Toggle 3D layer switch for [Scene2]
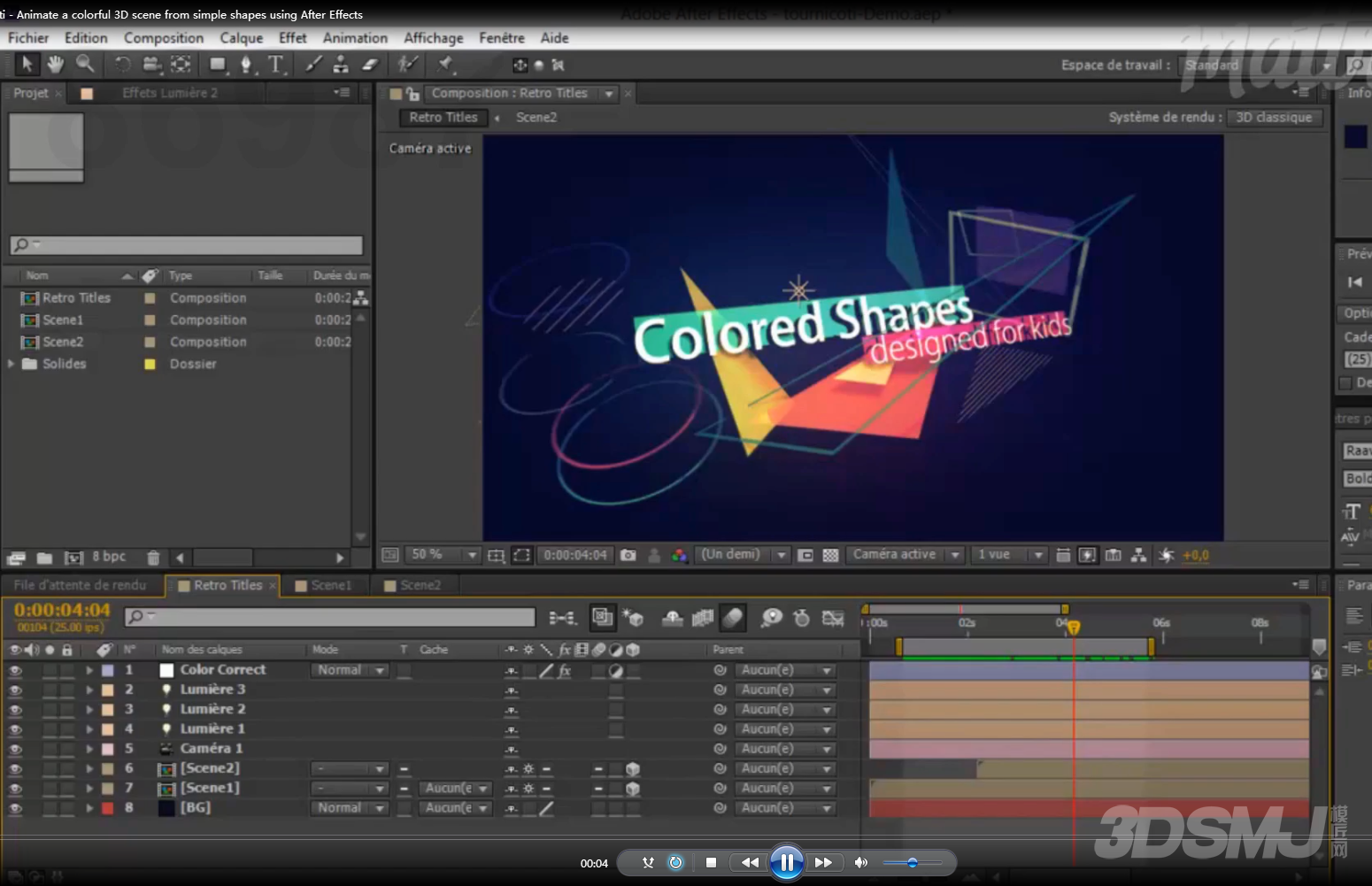1372x886 pixels. (632, 769)
